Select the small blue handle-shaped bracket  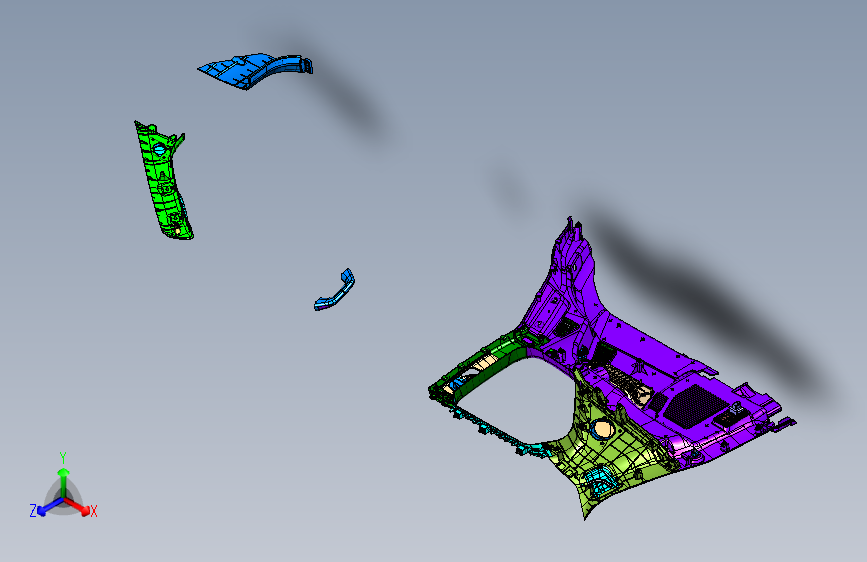point(335,290)
